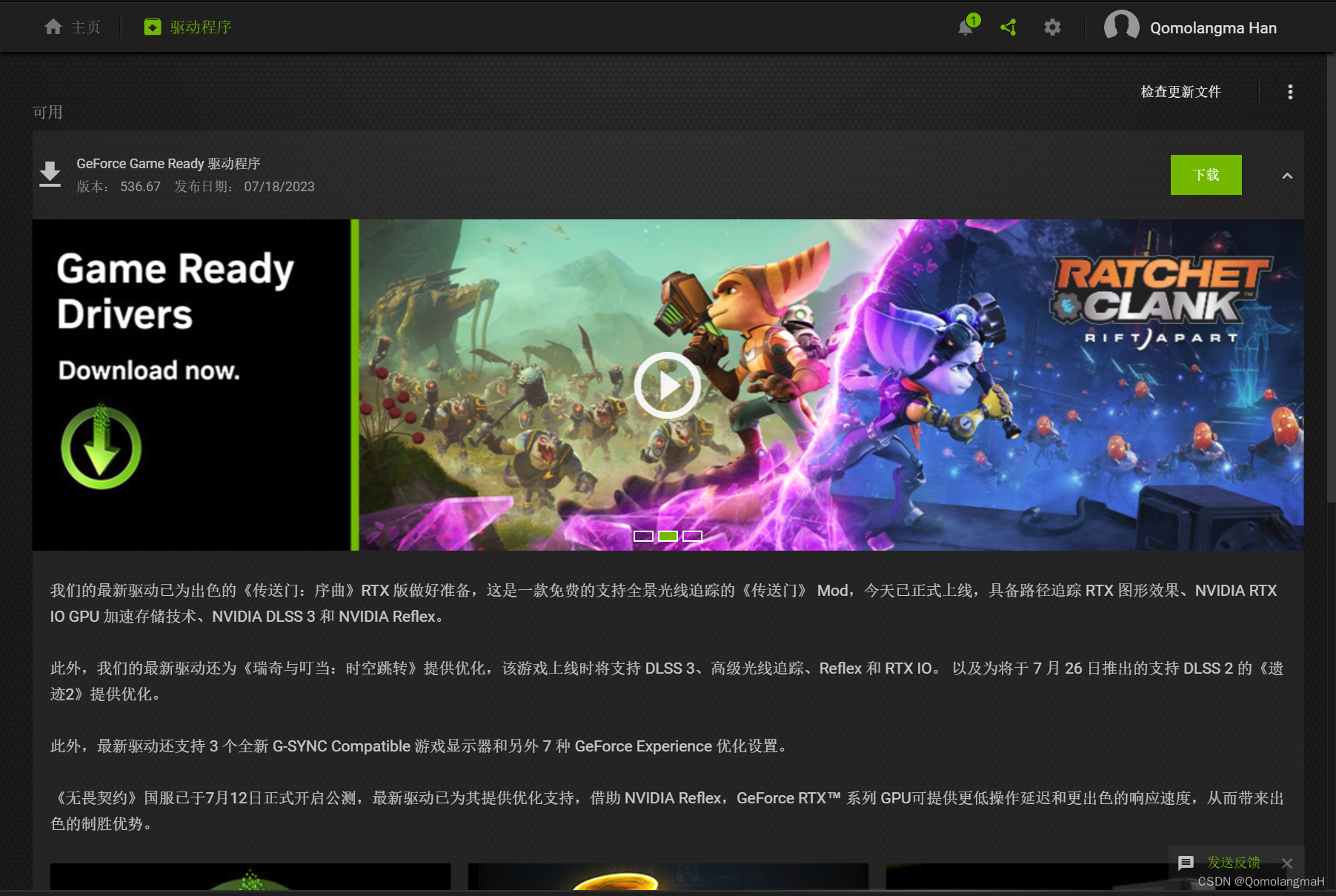Click the green 下载 button
Image resolution: width=1336 pixels, height=896 pixels.
coord(1206,175)
